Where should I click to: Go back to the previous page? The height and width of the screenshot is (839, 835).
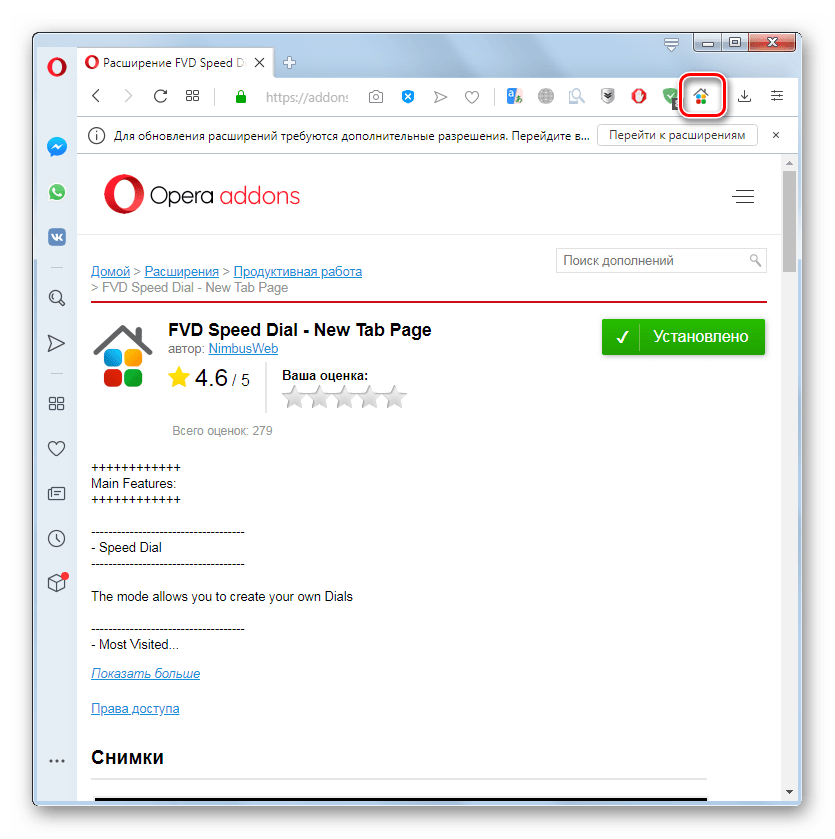(96, 96)
